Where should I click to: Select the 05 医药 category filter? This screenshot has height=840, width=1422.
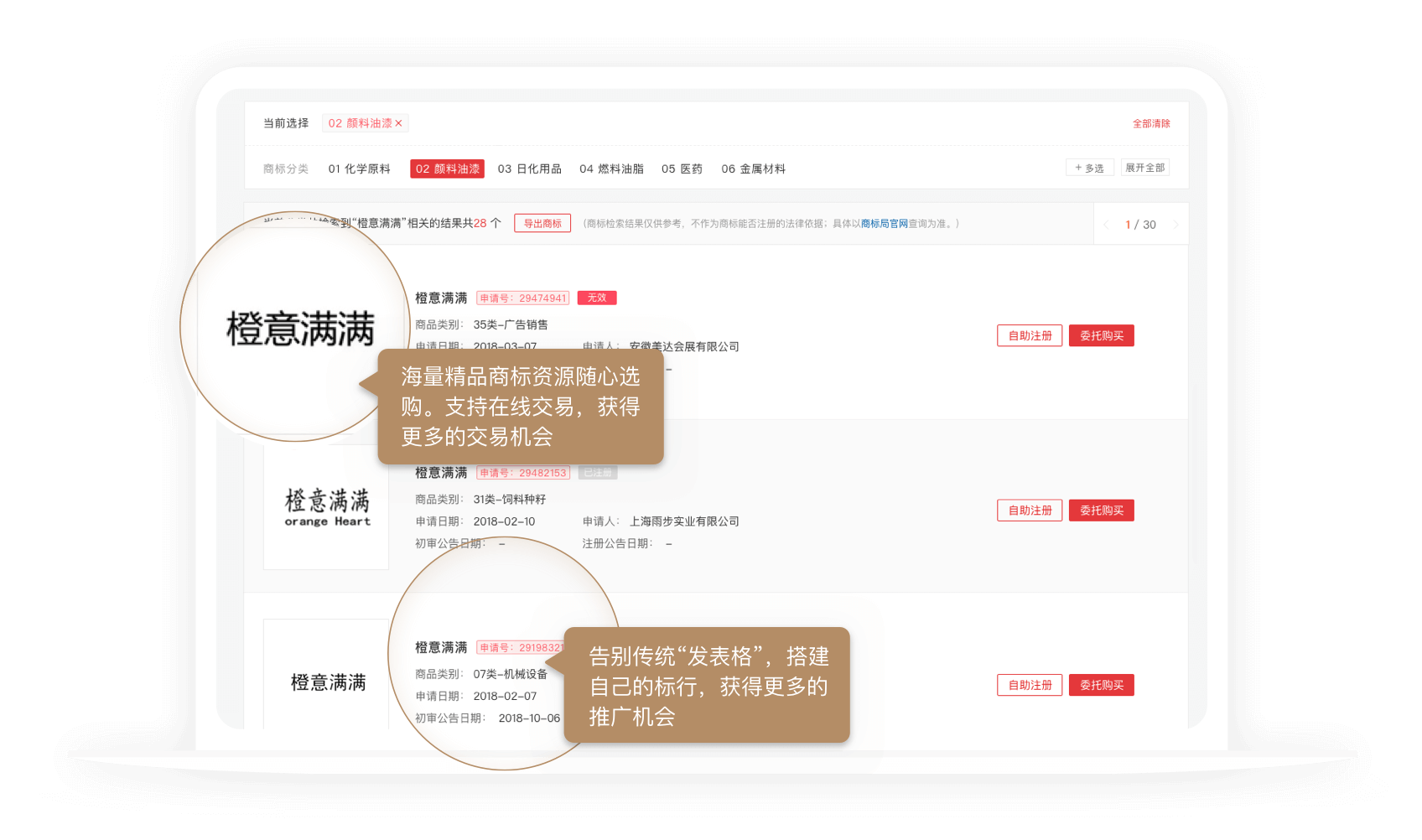pos(682,169)
